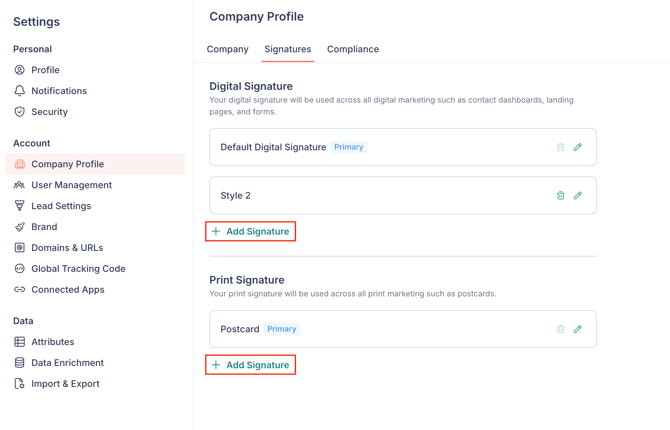Screen dimensions: 670x430
Task: Add a new digital signature
Action: (x=250, y=231)
